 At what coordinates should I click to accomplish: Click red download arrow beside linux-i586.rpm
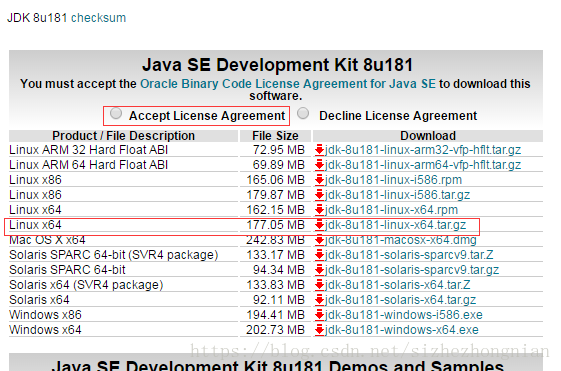319,180
